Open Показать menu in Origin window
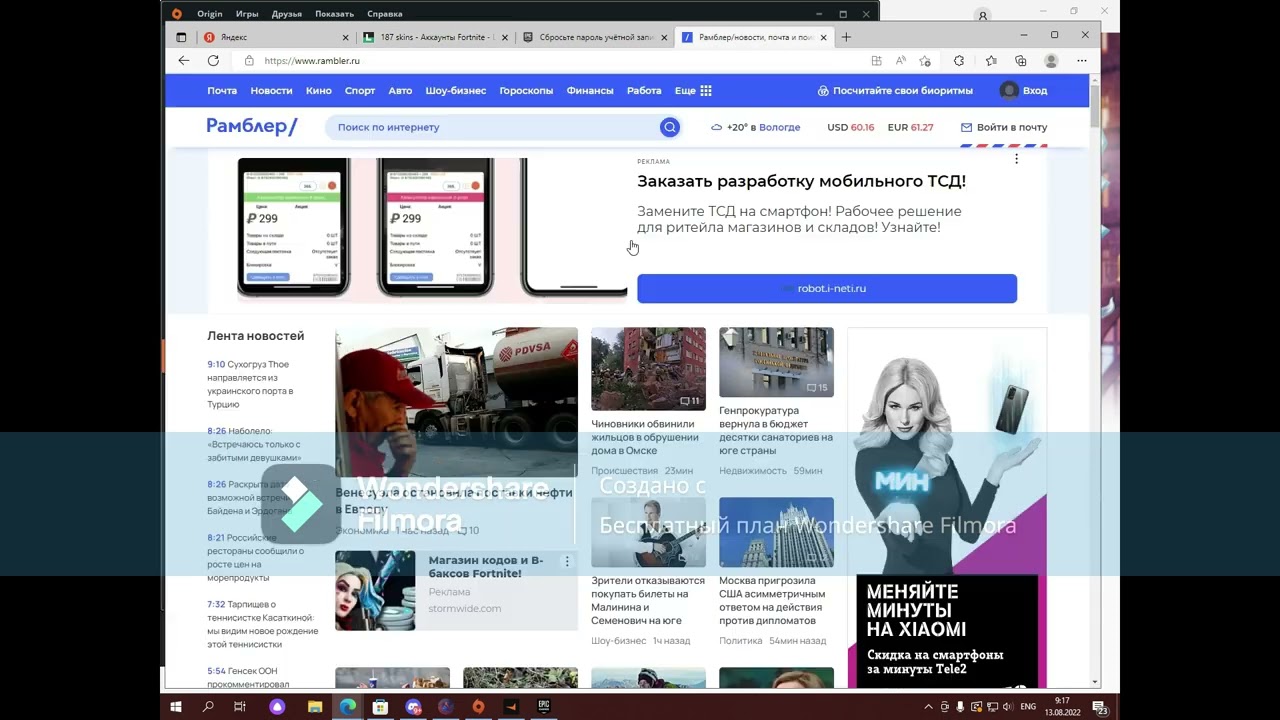 (x=334, y=14)
